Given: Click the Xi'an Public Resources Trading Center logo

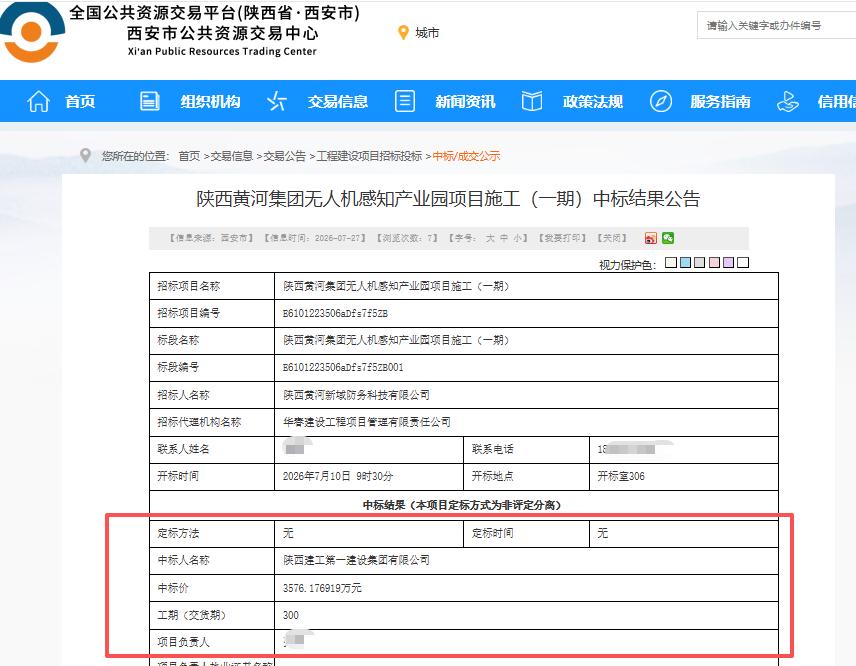Looking at the screenshot, I should point(32,33).
